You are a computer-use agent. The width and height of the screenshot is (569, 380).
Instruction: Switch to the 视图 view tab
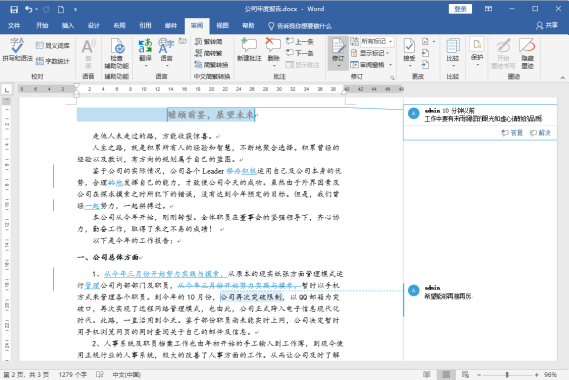click(x=222, y=25)
